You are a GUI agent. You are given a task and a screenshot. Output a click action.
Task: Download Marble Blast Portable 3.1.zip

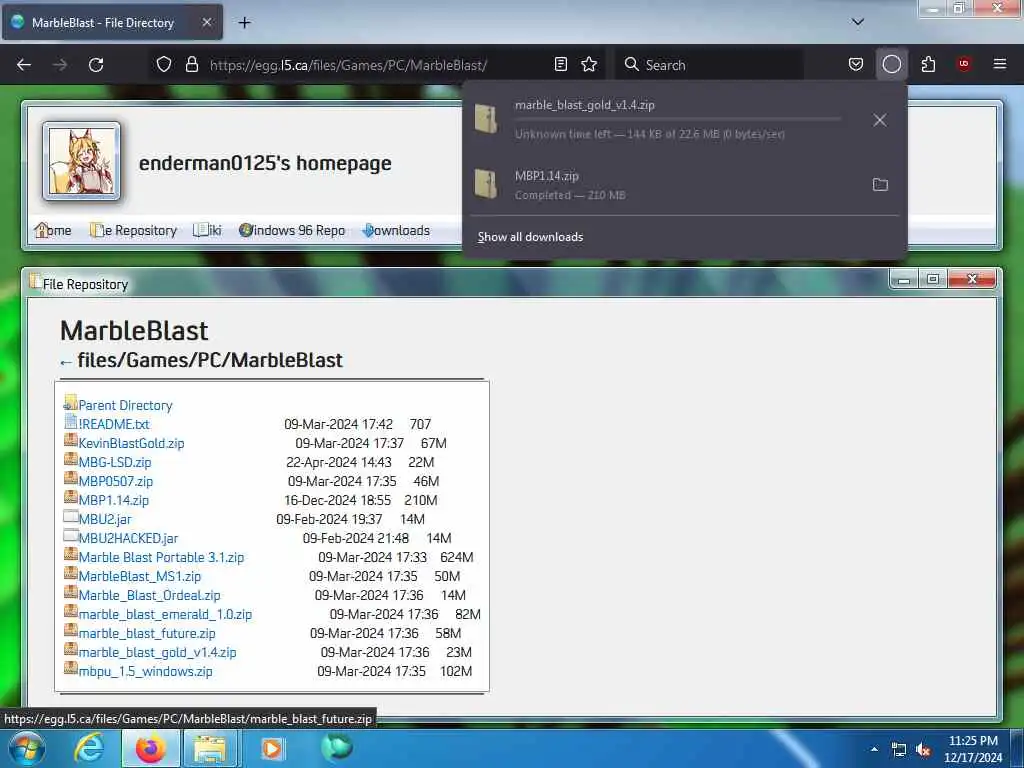coord(161,557)
